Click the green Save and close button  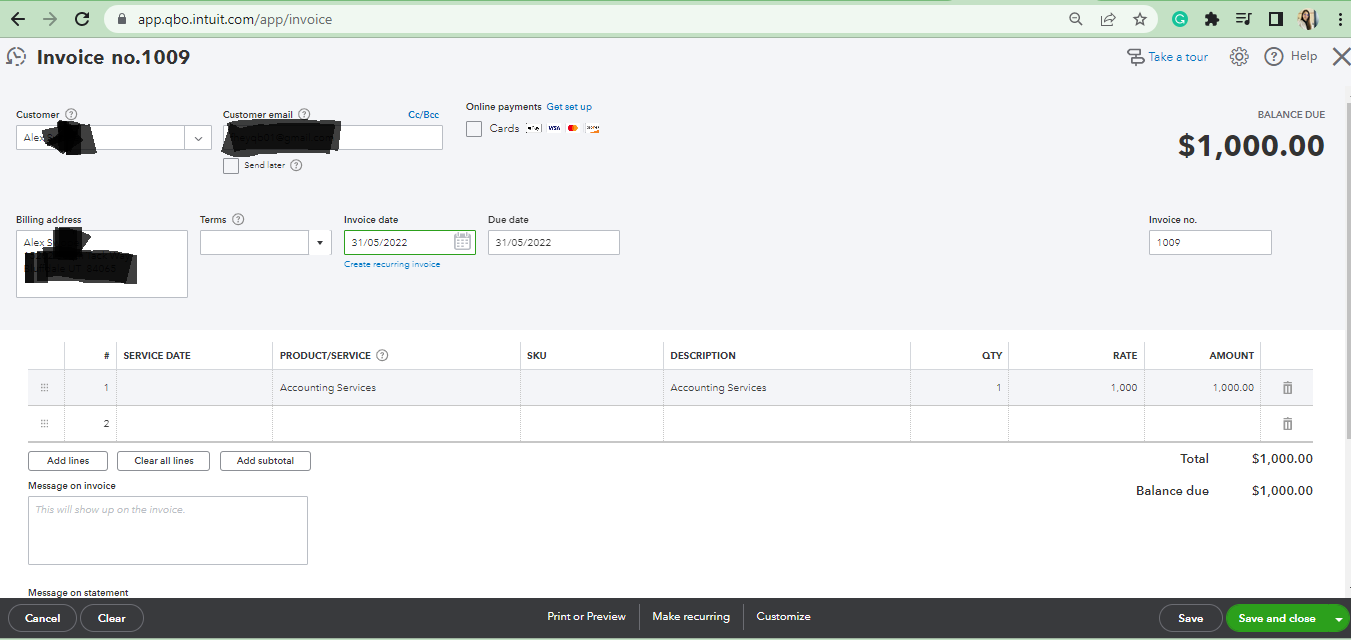pyautogui.click(x=1277, y=618)
